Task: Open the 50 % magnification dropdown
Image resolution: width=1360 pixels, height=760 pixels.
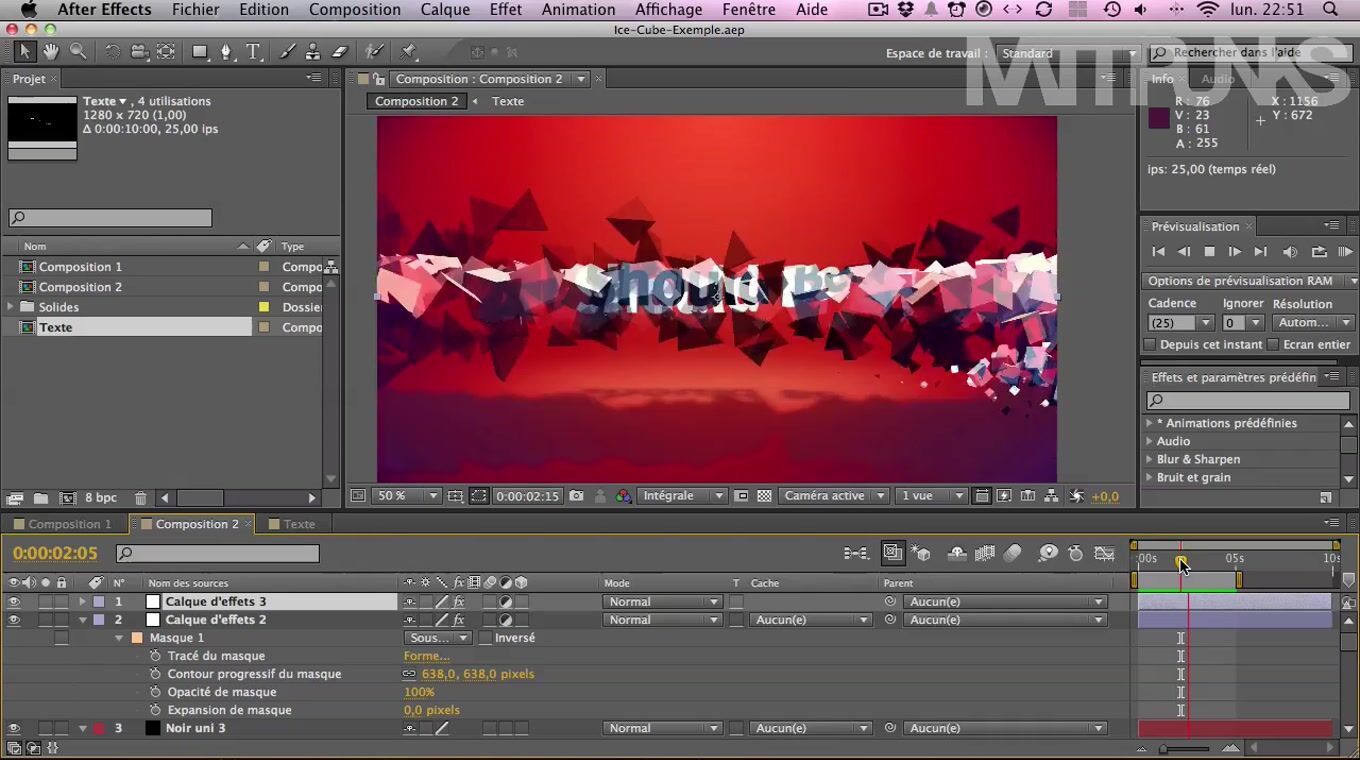Action: [x=408, y=496]
